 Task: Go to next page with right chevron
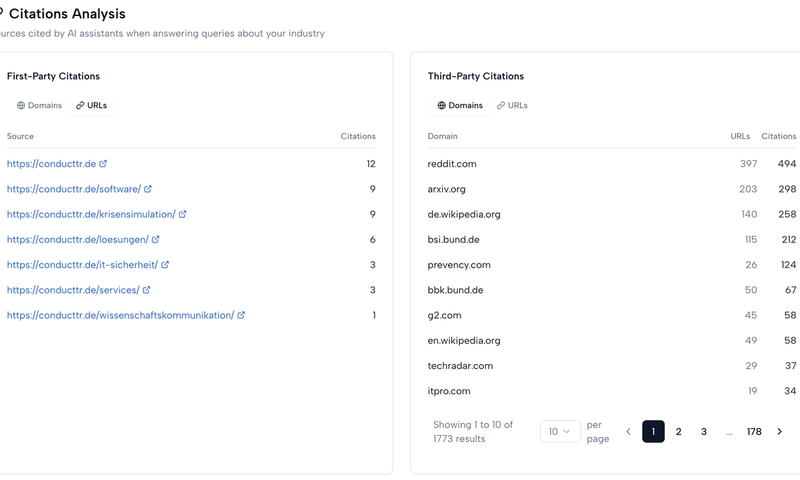pyautogui.click(x=780, y=432)
